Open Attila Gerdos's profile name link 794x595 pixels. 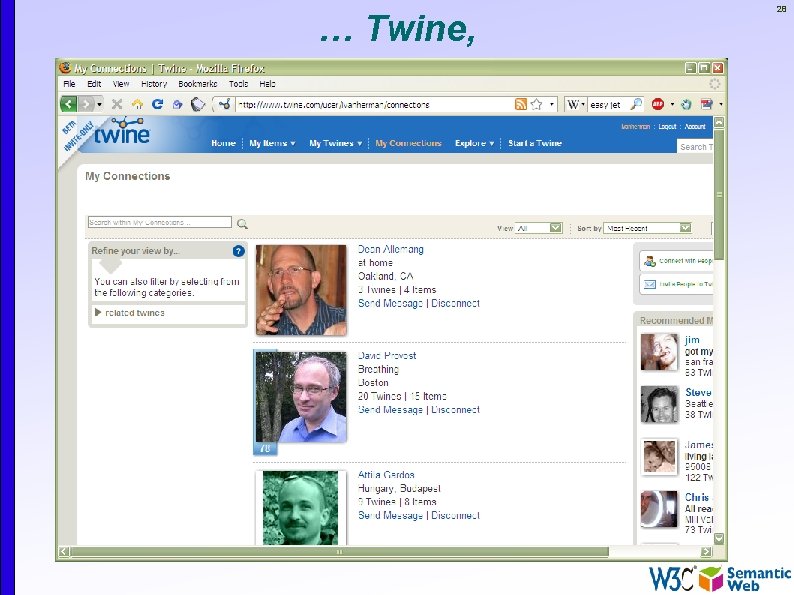point(386,475)
